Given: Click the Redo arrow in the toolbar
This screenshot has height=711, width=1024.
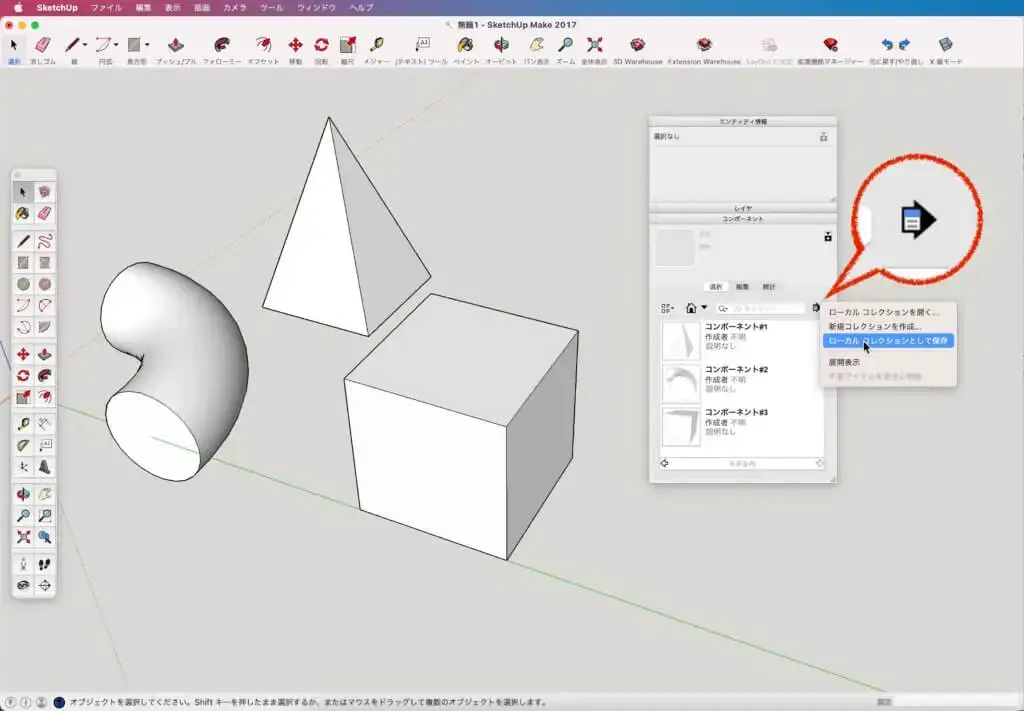Looking at the screenshot, I should (x=904, y=44).
